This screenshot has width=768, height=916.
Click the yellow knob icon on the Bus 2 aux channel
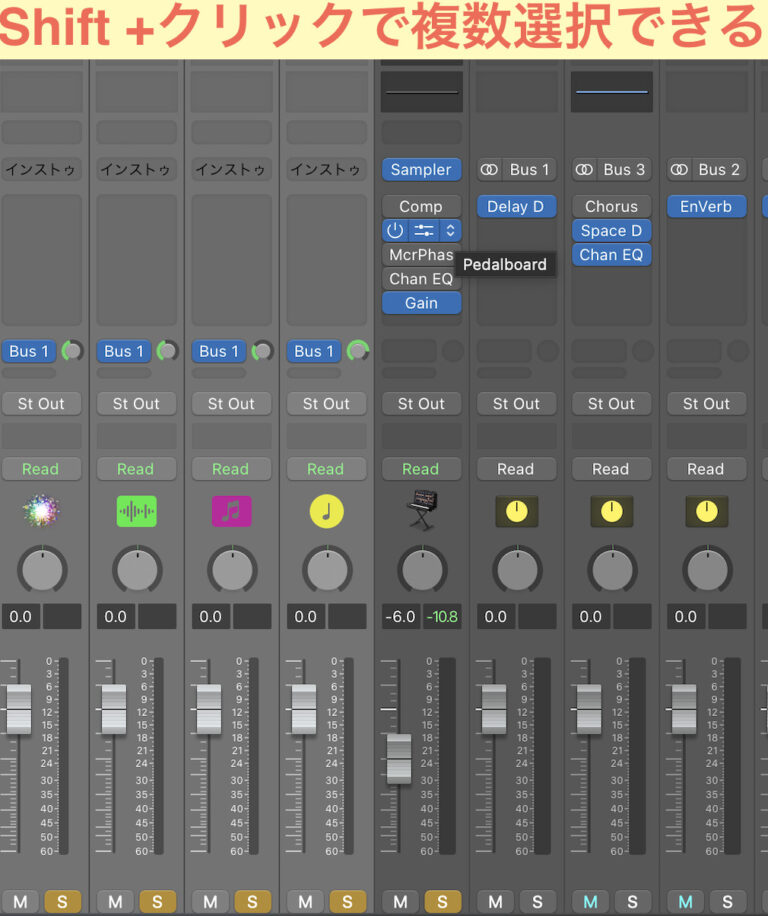pyautogui.click(x=707, y=512)
